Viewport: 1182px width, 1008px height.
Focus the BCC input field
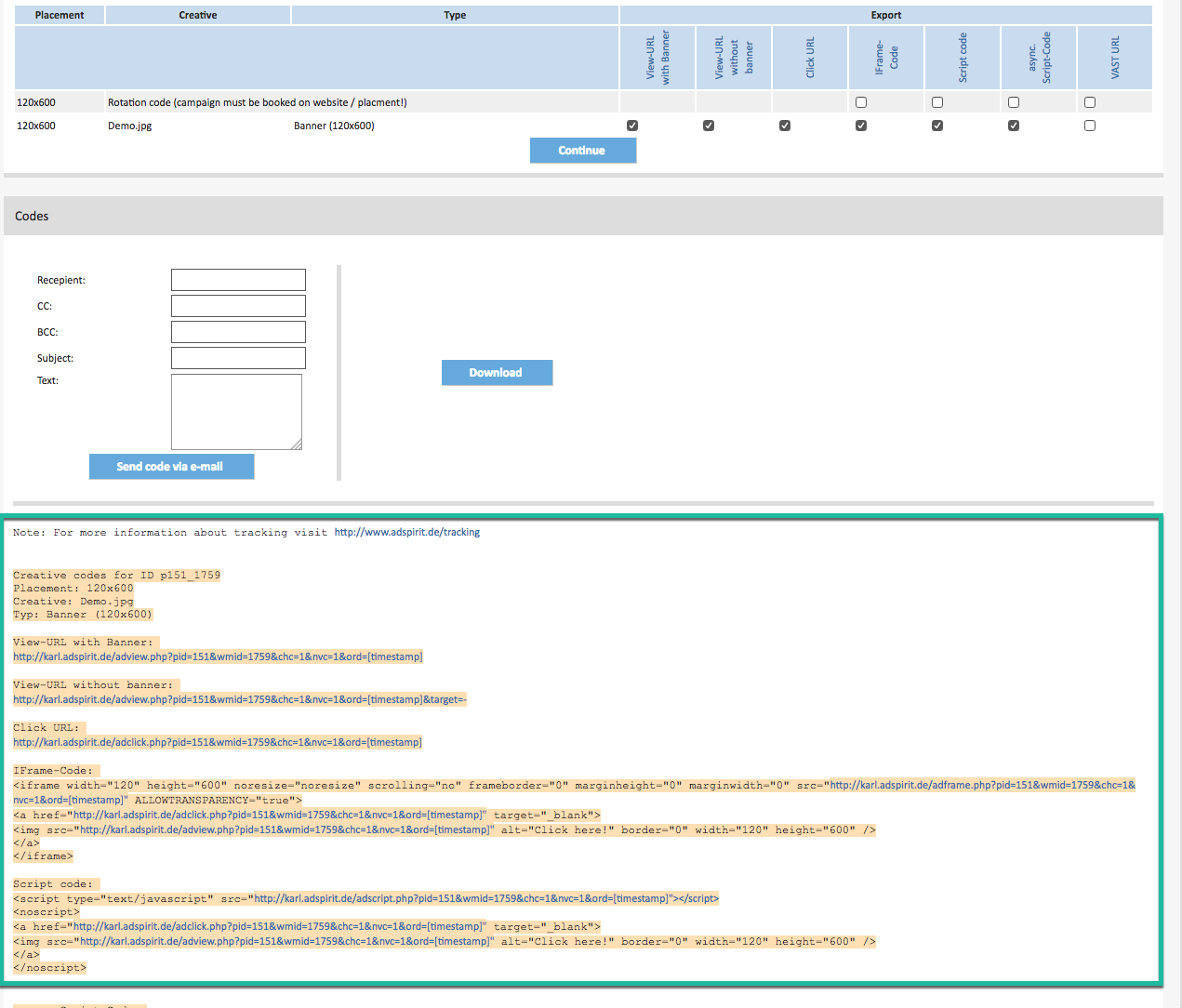pos(238,332)
